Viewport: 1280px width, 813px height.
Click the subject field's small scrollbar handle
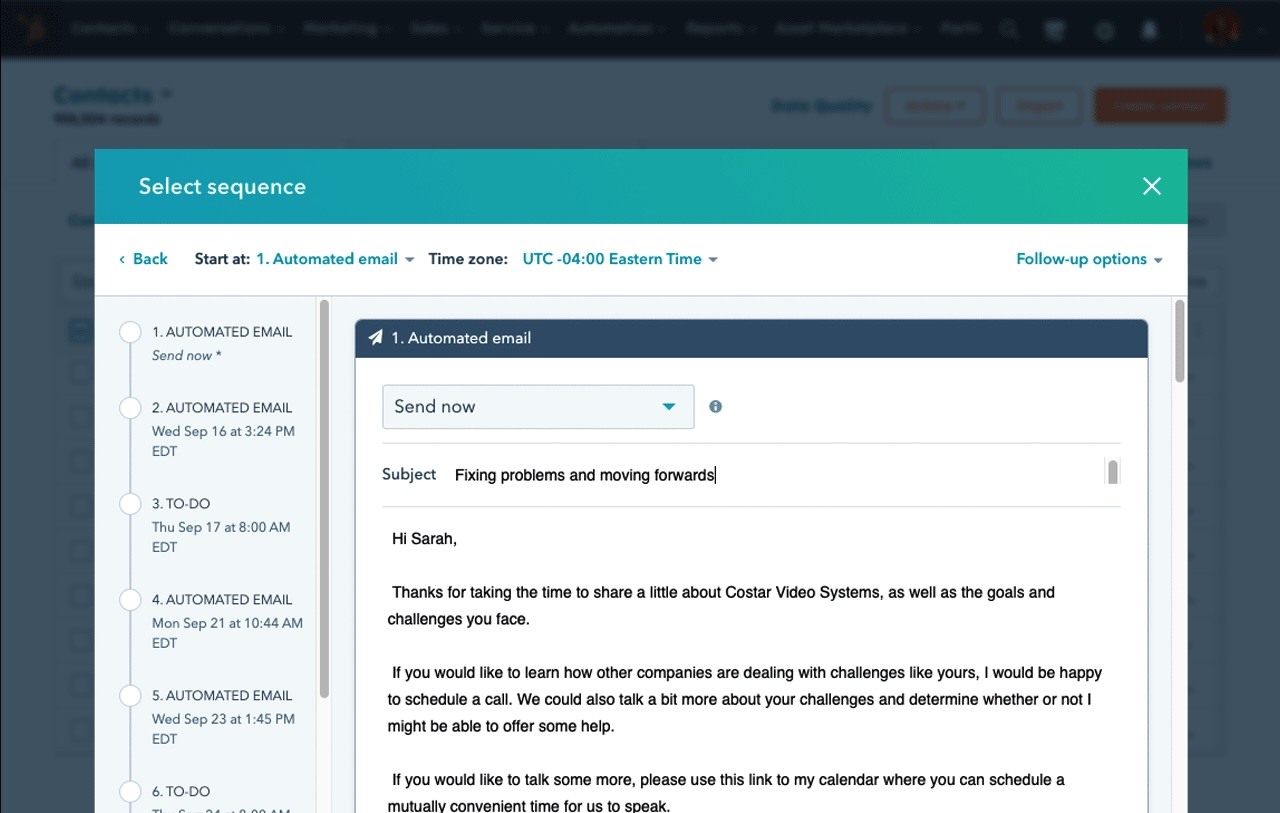pos(1112,472)
